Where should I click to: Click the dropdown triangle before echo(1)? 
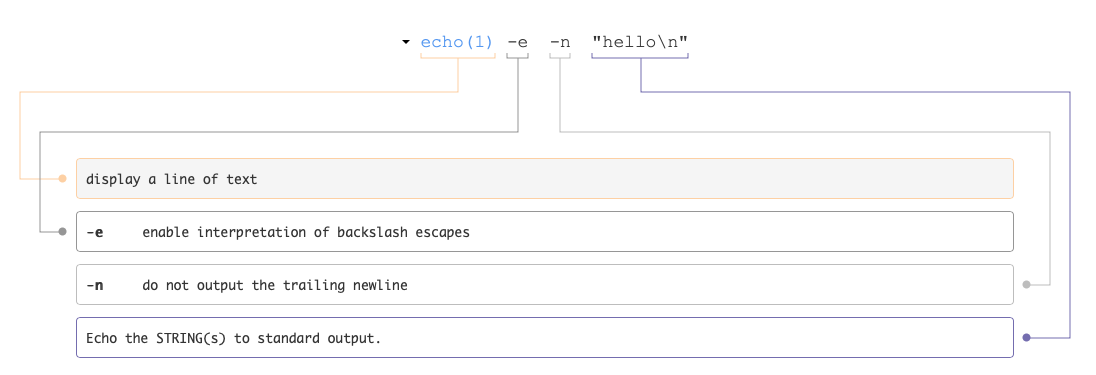[x=405, y=42]
